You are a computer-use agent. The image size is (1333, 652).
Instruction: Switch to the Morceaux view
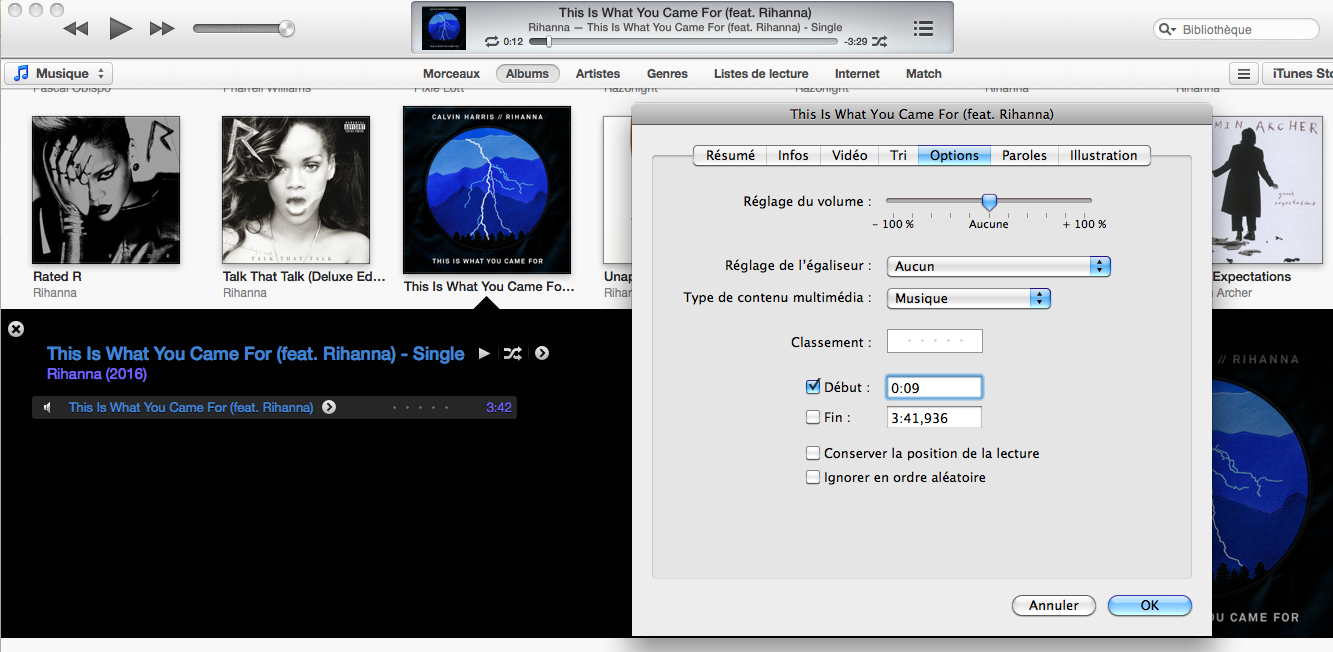(x=451, y=73)
